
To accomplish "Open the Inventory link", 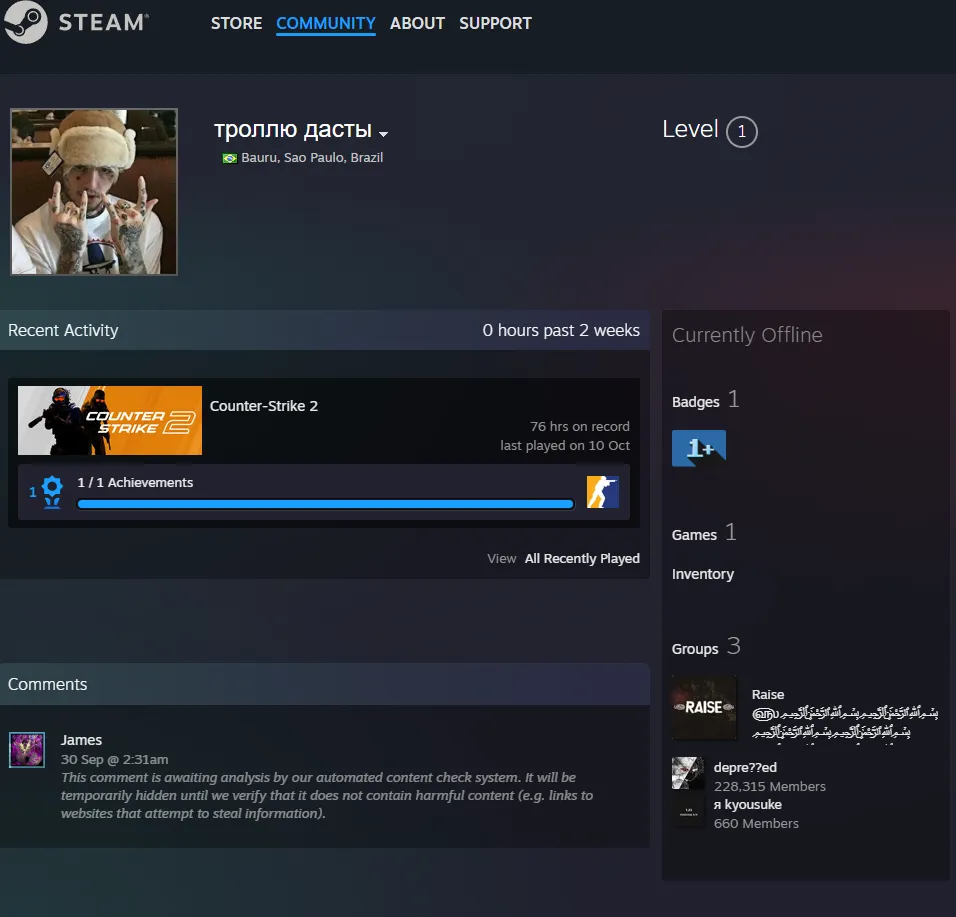I will point(703,574).
